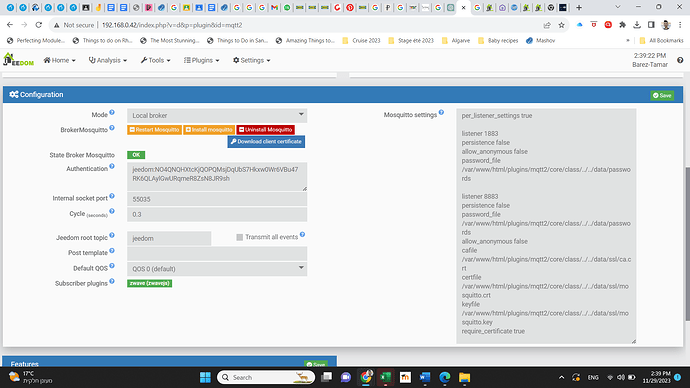Expand the Default QOS dropdown
The image size is (690, 388).
click(217, 269)
